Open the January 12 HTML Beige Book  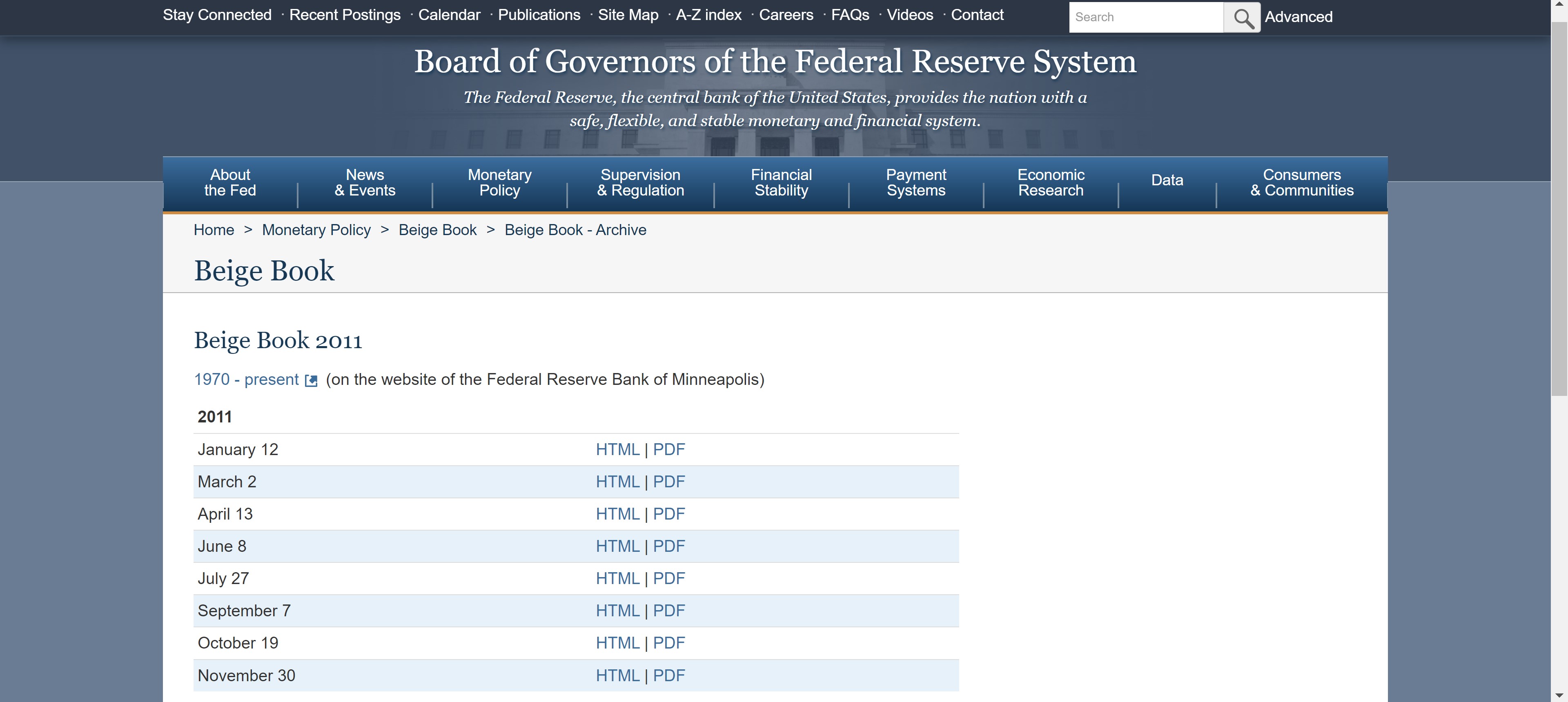[x=617, y=449]
